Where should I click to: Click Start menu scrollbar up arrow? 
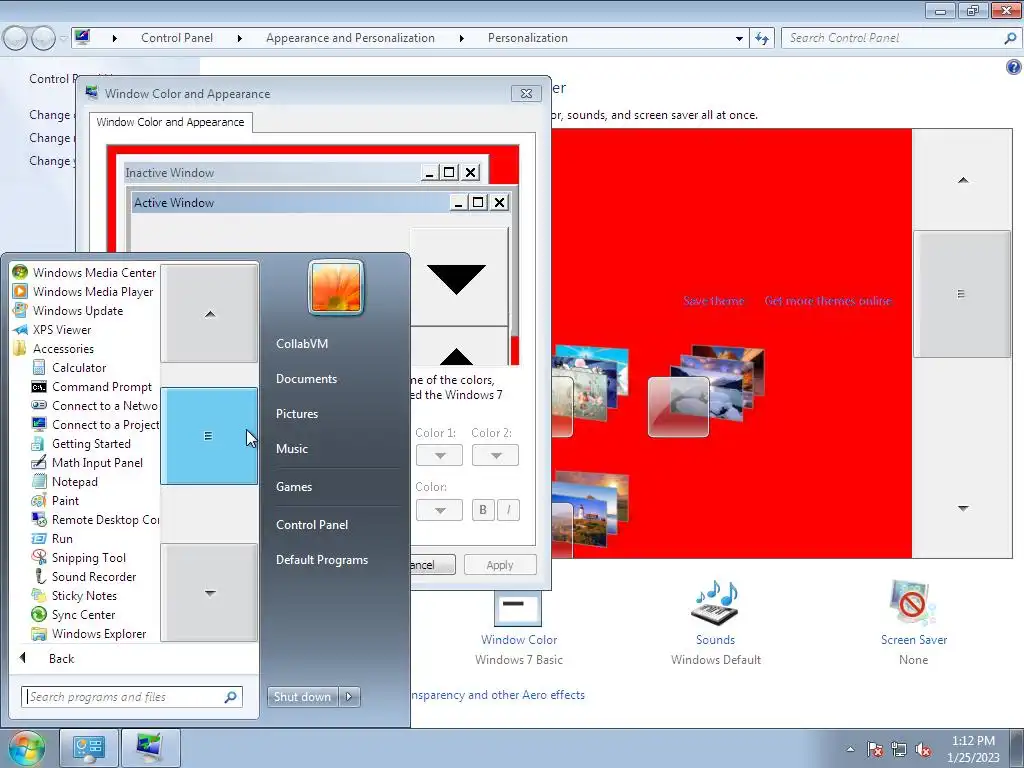(210, 313)
